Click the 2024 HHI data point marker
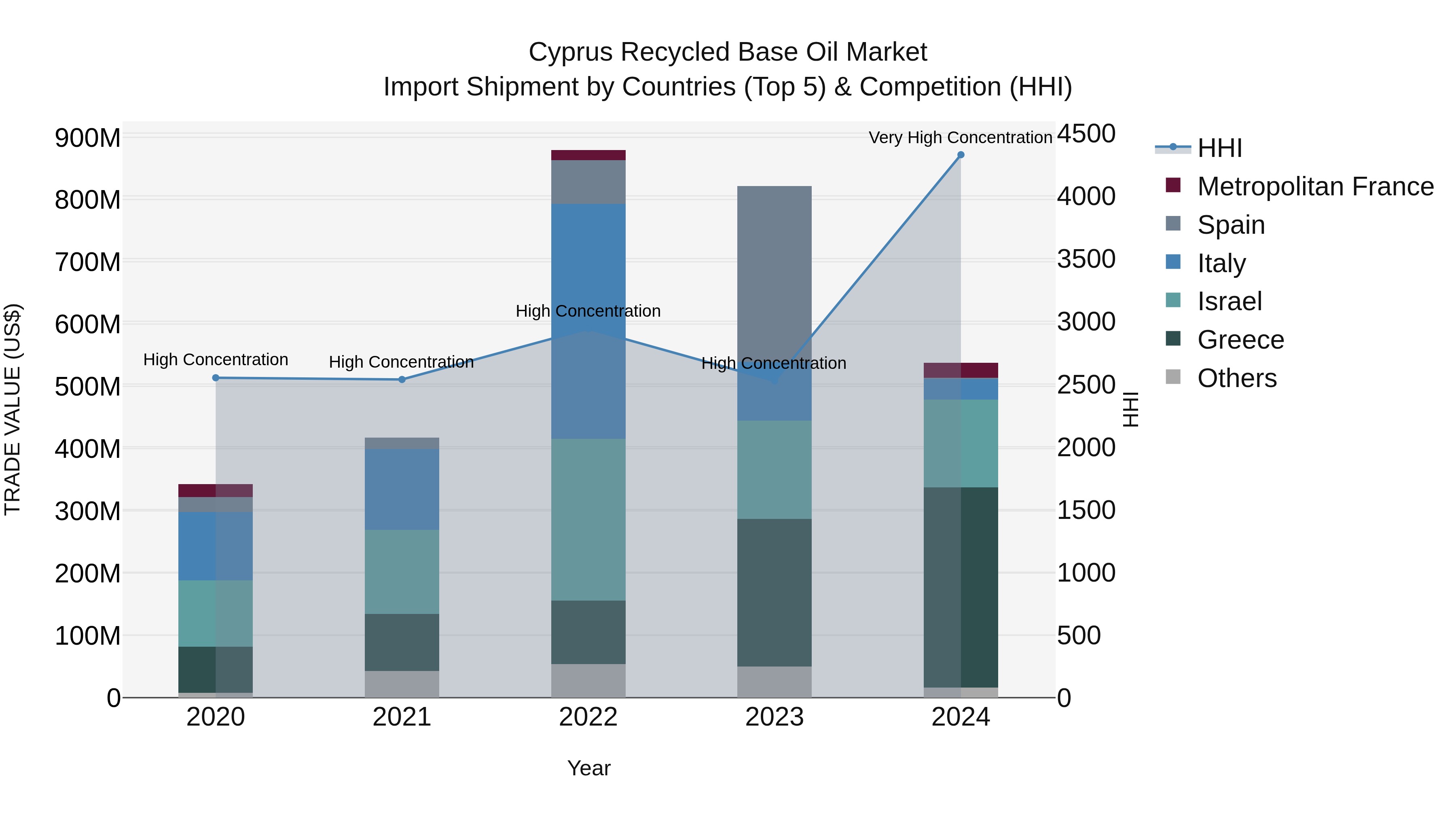Viewport: 1456px width, 819px height. click(x=961, y=155)
